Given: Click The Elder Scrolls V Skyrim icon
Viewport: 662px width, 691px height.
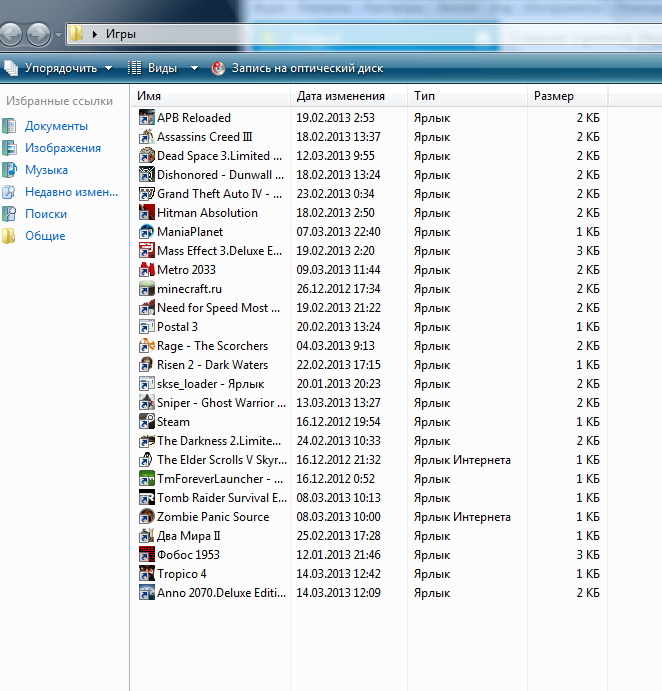Looking at the screenshot, I should (x=146, y=460).
